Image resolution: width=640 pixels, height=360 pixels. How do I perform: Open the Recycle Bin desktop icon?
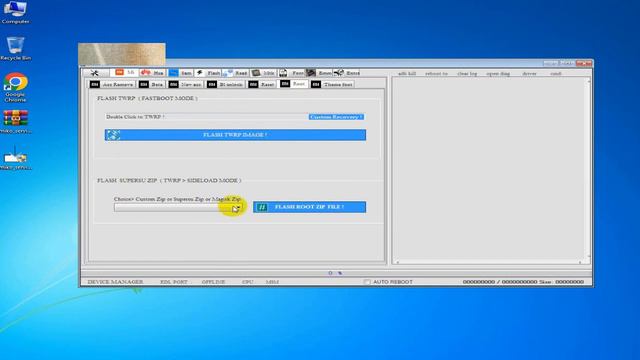[16, 49]
